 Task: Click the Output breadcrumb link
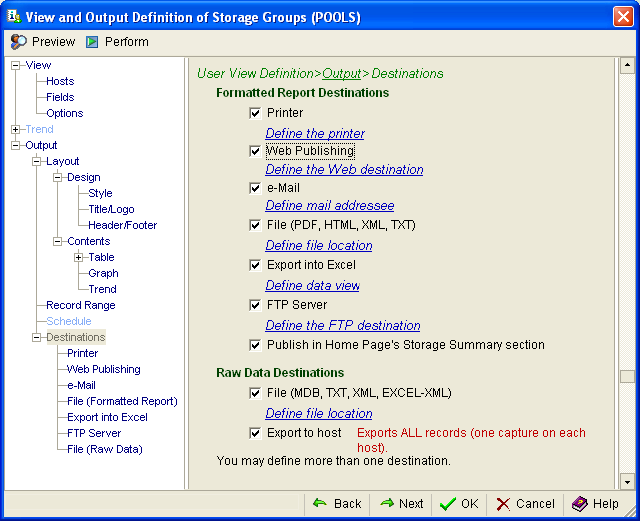point(341,73)
